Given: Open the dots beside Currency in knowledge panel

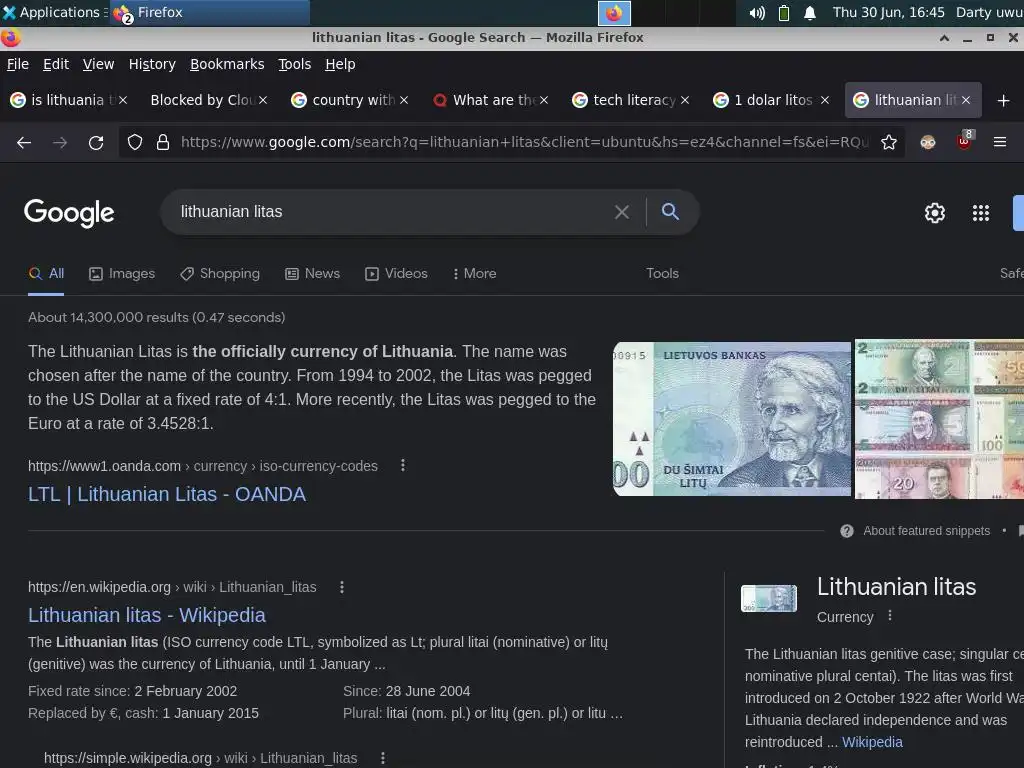Looking at the screenshot, I should [889, 616].
